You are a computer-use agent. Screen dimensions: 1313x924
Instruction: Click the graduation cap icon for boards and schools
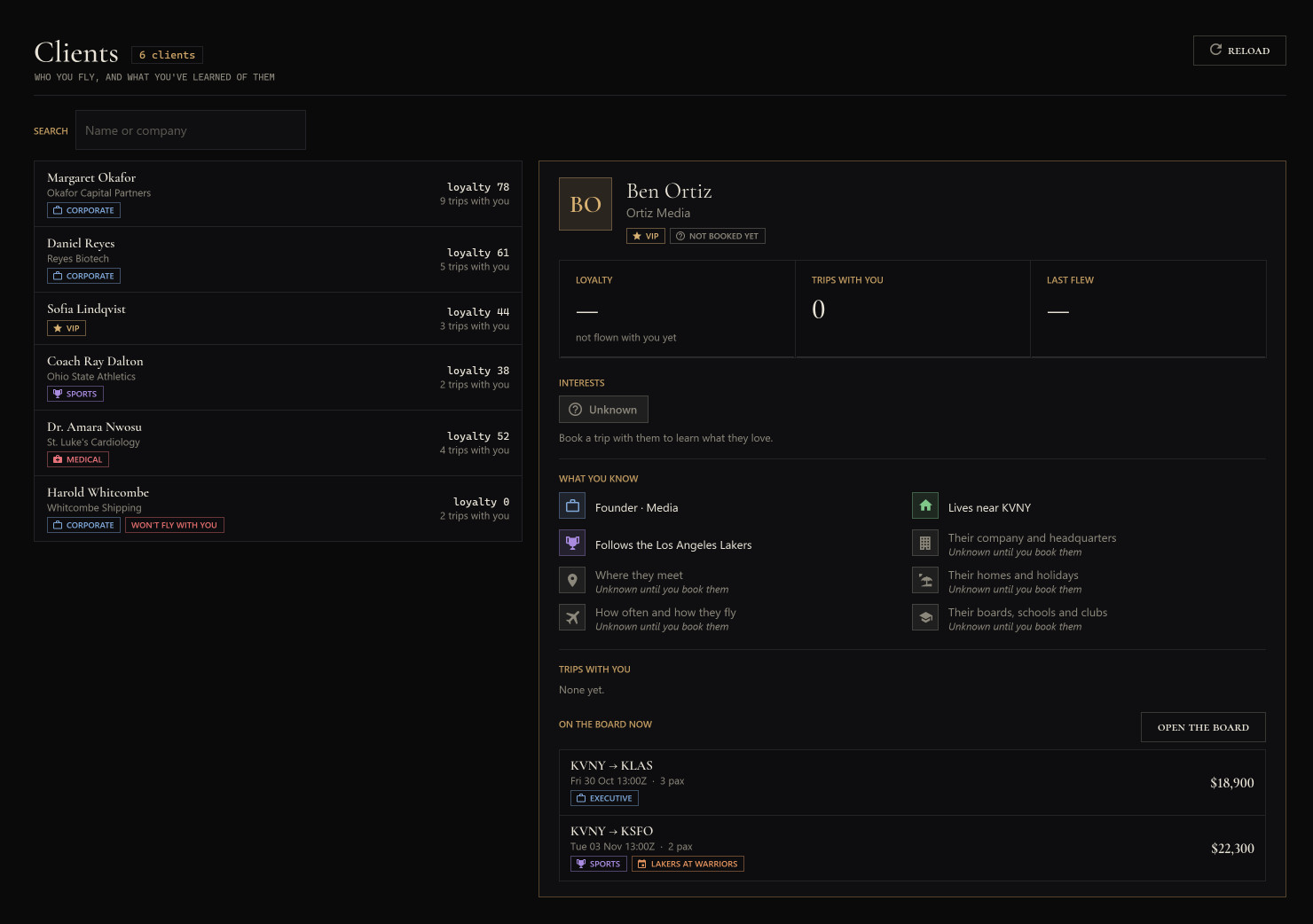point(925,617)
